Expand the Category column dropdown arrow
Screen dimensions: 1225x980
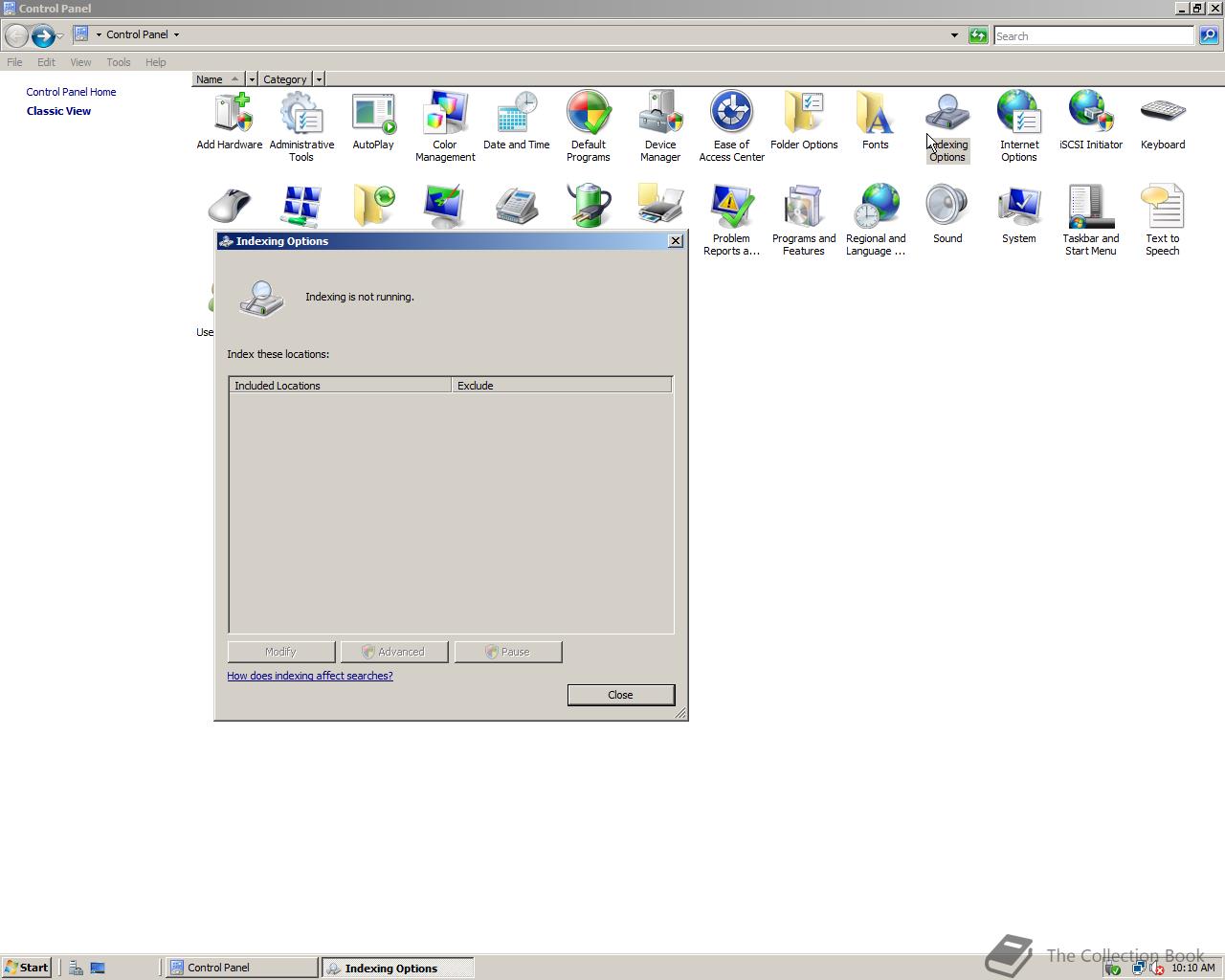pos(319,79)
